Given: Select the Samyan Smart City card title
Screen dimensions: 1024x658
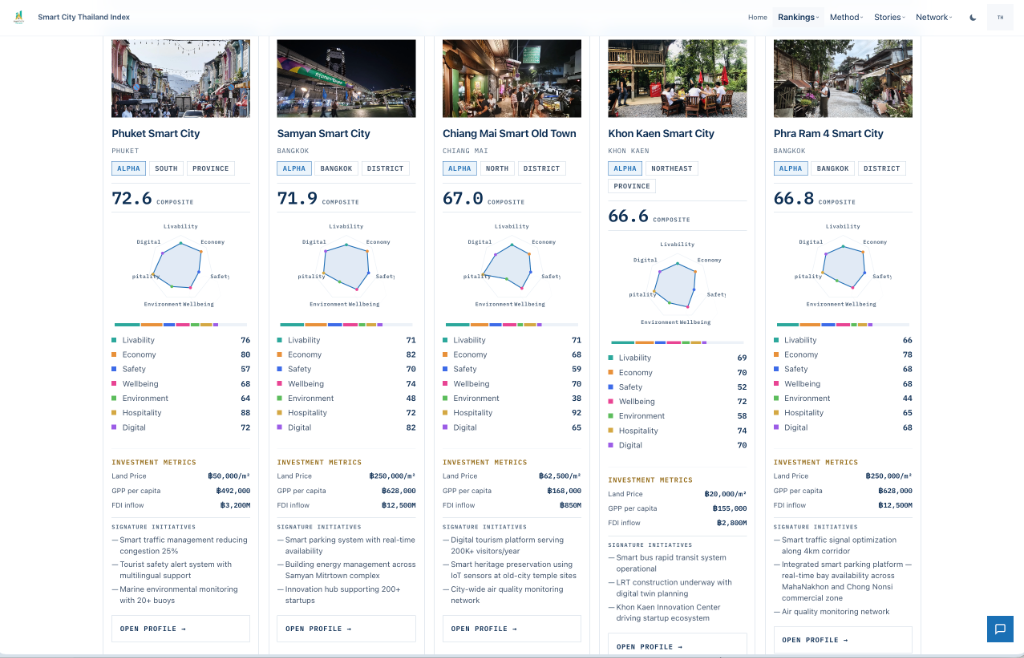Looking at the screenshot, I should pyautogui.click(x=323, y=133).
